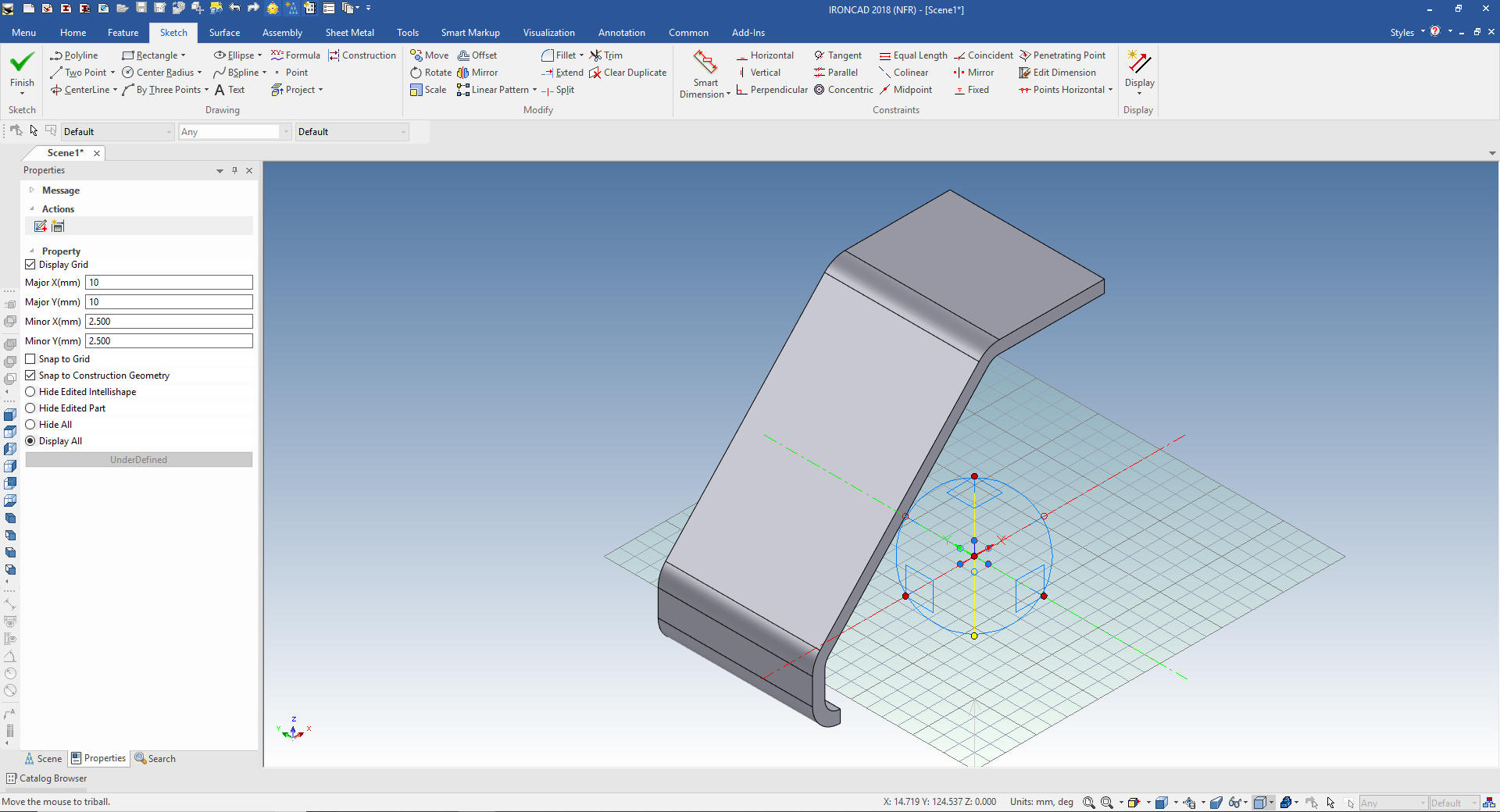
Task: Expand the Message section
Action: point(31,191)
